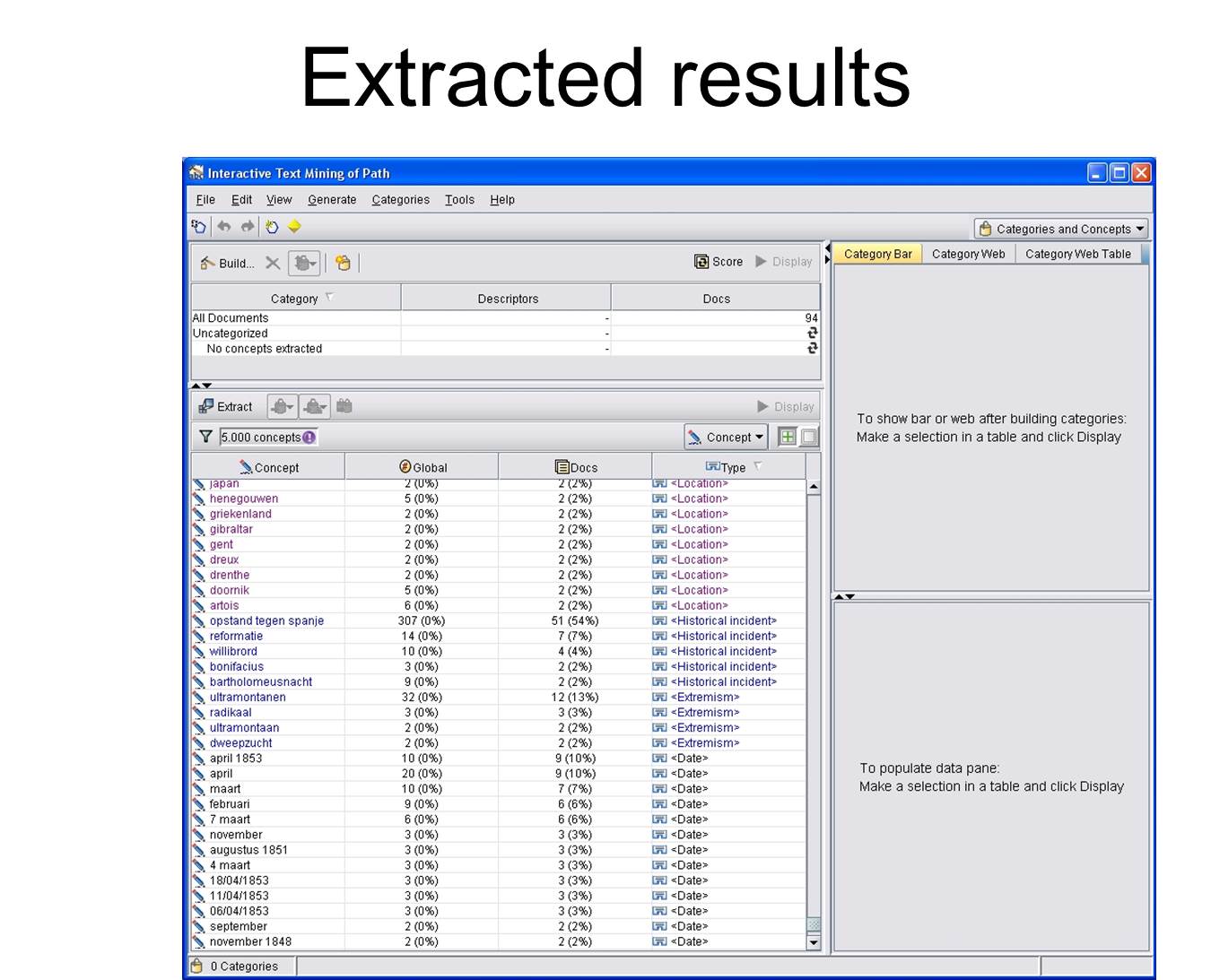The image size is (1211, 980).
Task: Open the File menu
Action: point(205,200)
